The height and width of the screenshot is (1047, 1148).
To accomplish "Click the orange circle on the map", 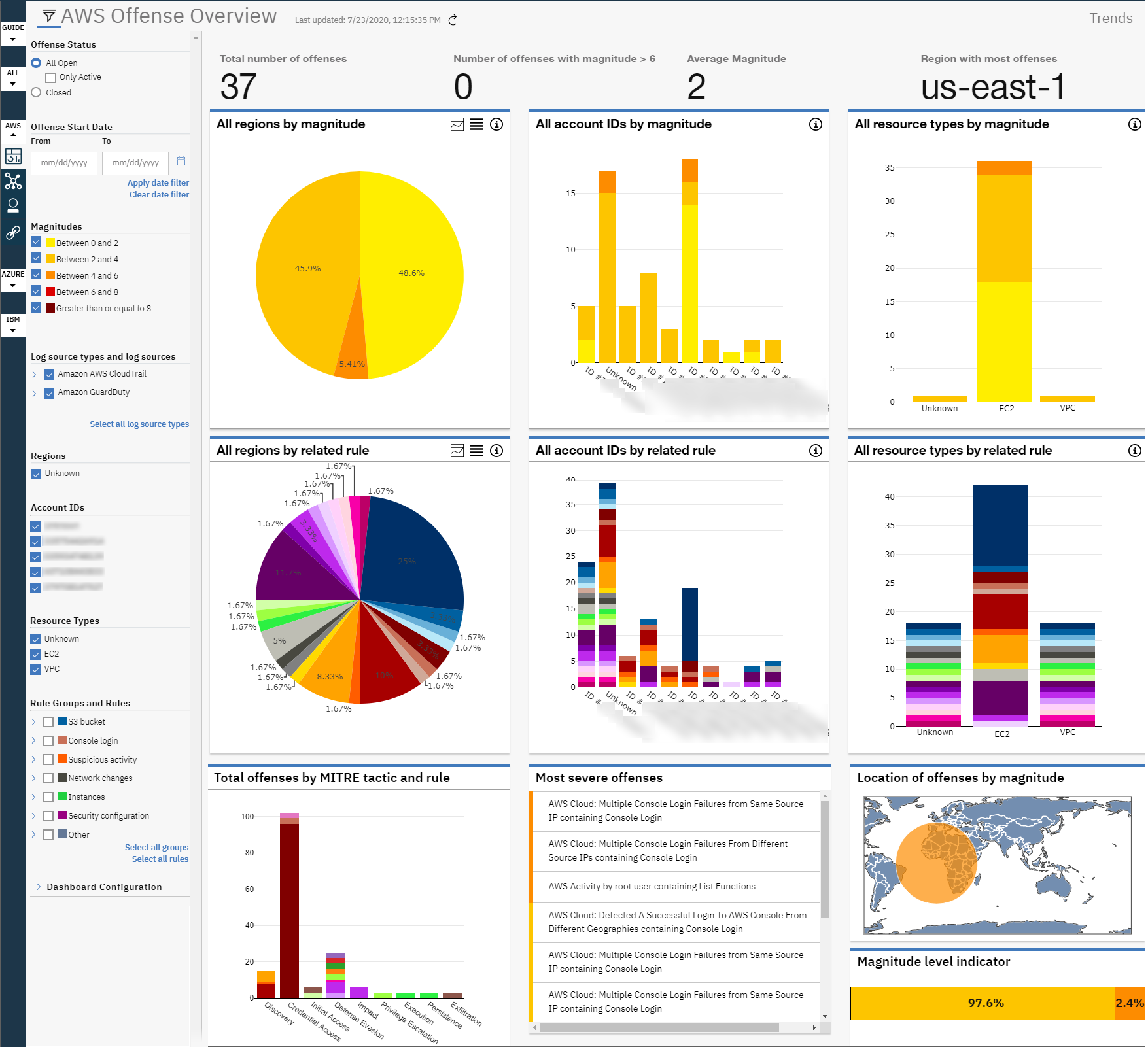I will coord(936,863).
